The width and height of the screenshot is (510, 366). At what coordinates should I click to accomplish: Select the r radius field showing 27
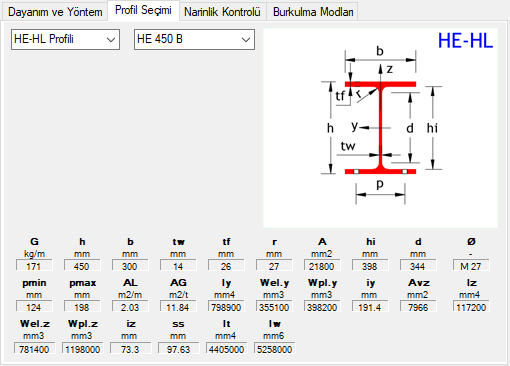pos(274,266)
